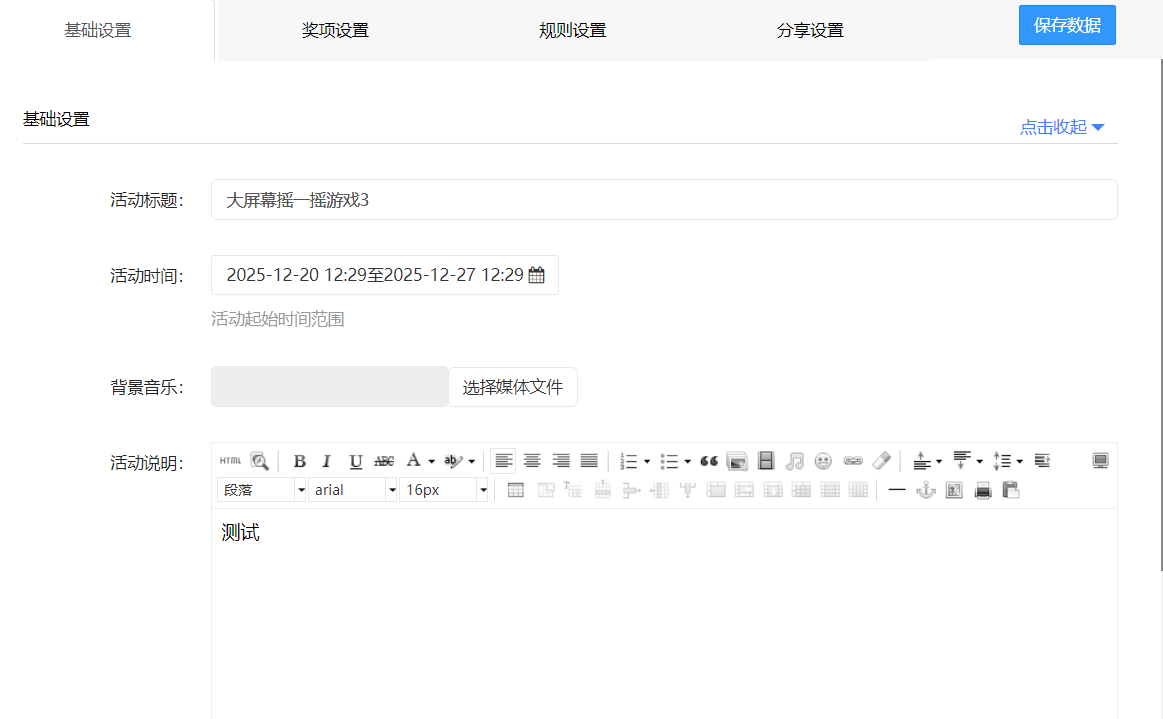Insert a blockquote with the quote icon
This screenshot has width=1163, height=719.
(x=709, y=461)
